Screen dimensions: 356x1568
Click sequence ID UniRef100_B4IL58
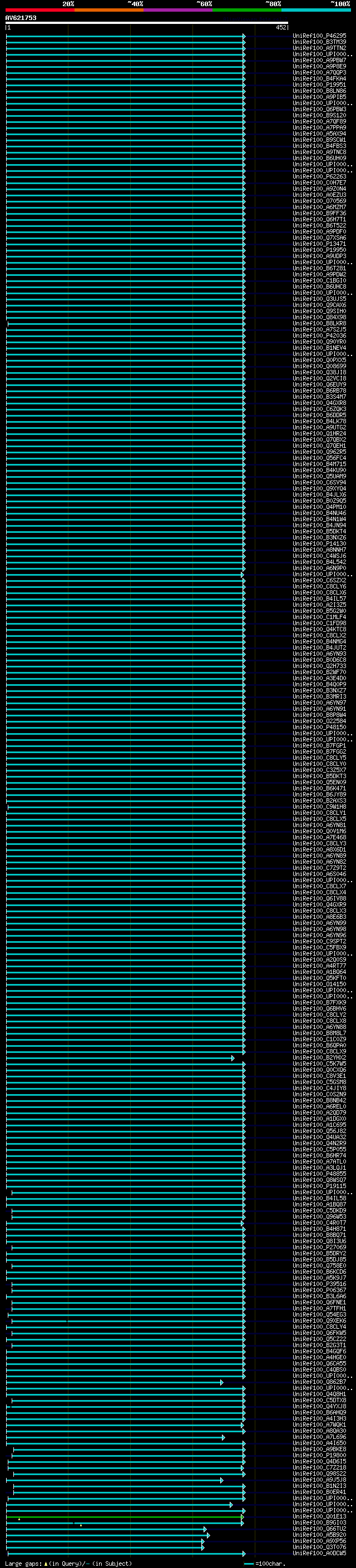[319, 1198]
